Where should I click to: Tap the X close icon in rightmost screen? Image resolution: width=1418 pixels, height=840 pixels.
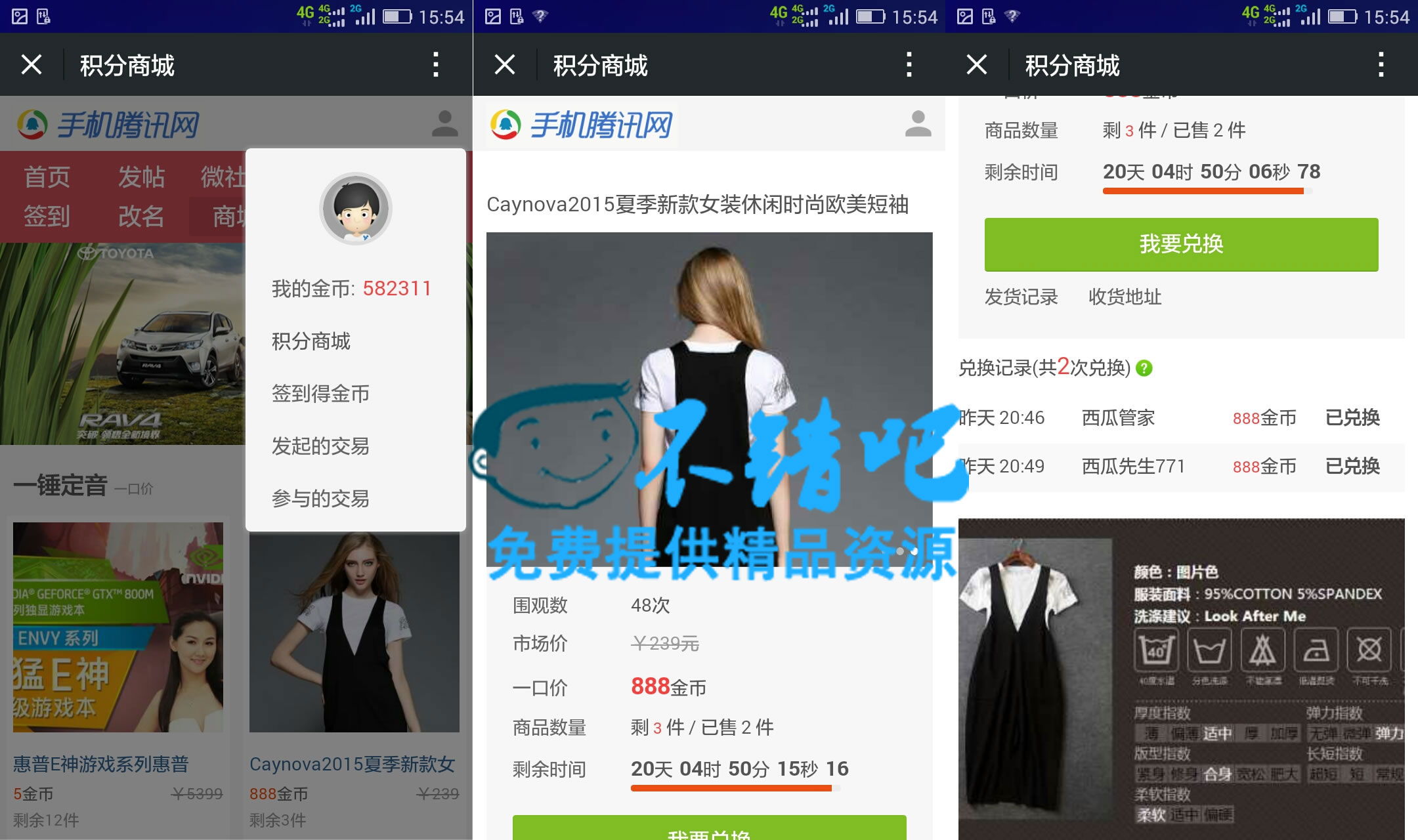click(x=977, y=64)
